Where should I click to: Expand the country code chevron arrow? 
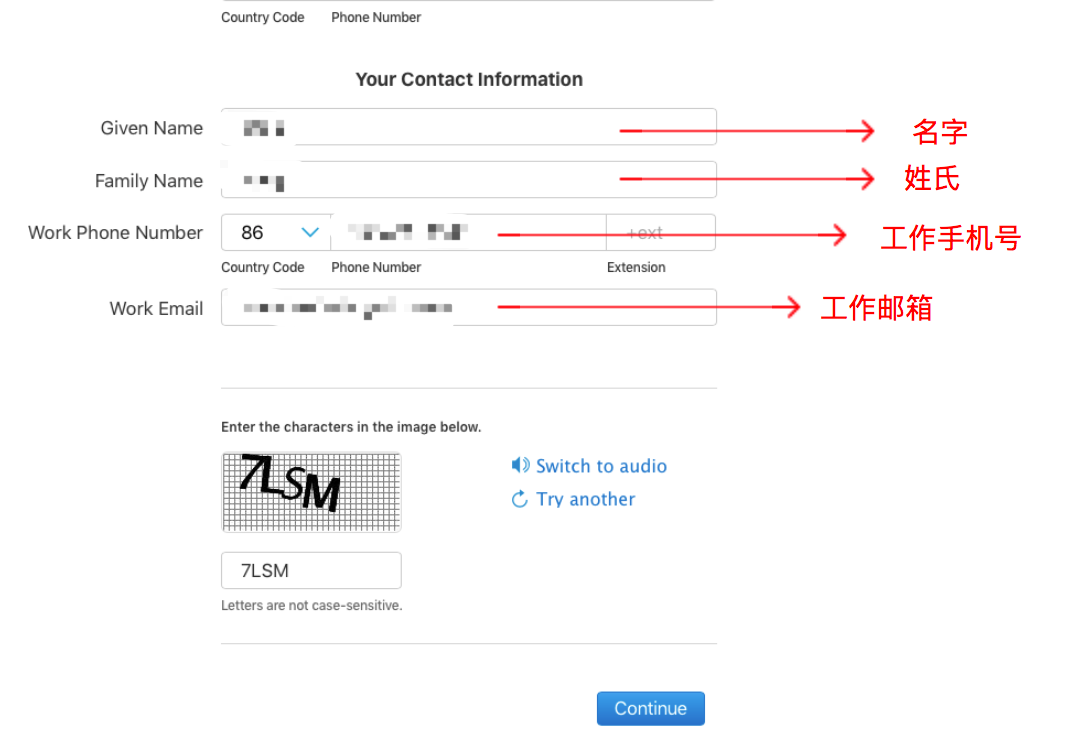pyautogui.click(x=310, y=233)
